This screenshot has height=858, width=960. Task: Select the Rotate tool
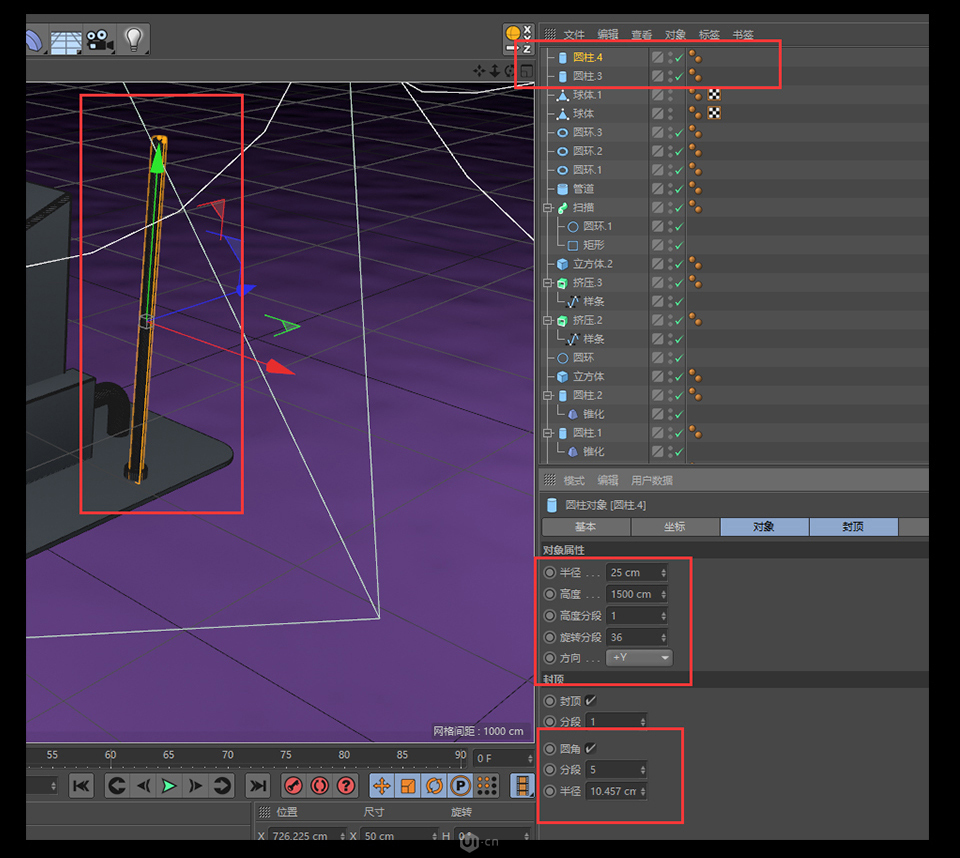[x=434, y=786]
